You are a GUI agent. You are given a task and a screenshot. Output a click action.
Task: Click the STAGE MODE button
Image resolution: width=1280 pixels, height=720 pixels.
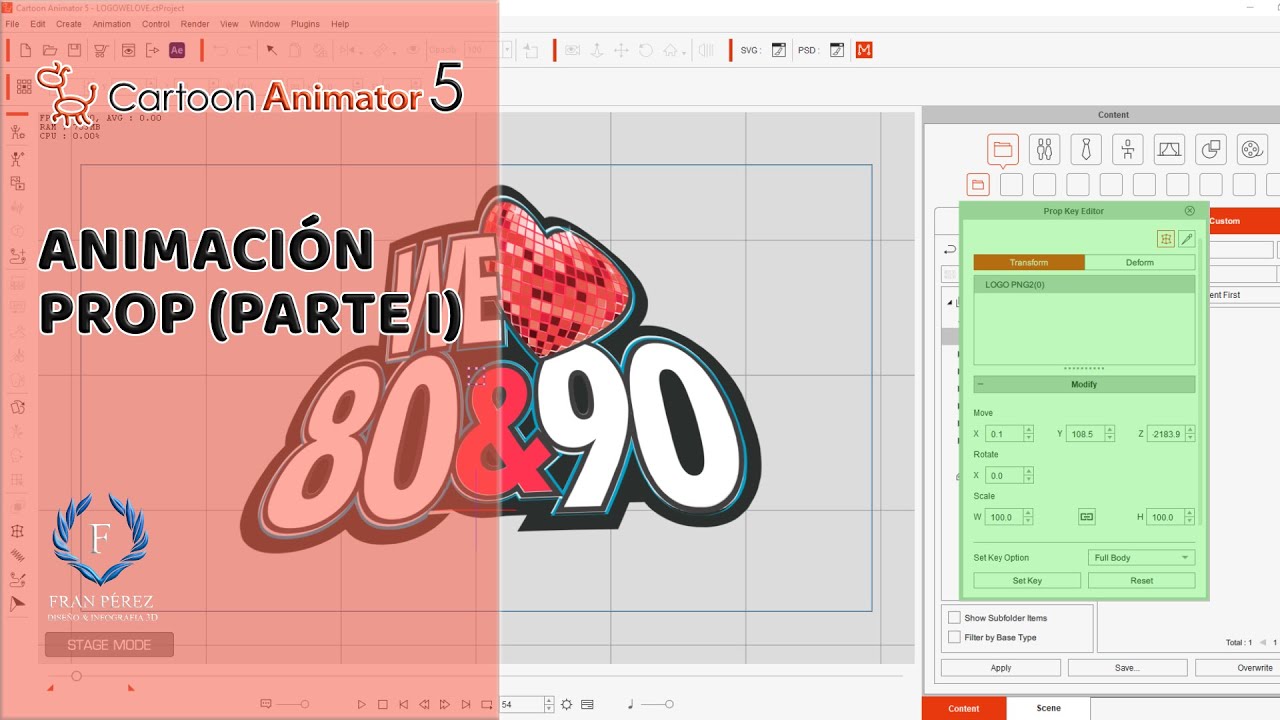109,645
